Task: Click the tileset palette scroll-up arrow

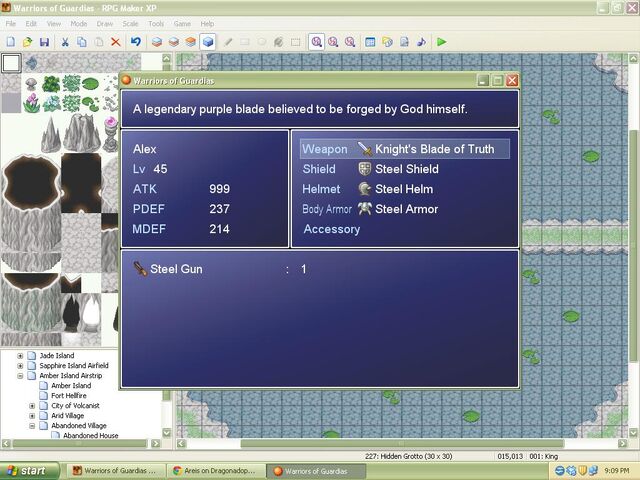Action: point(167,58)
